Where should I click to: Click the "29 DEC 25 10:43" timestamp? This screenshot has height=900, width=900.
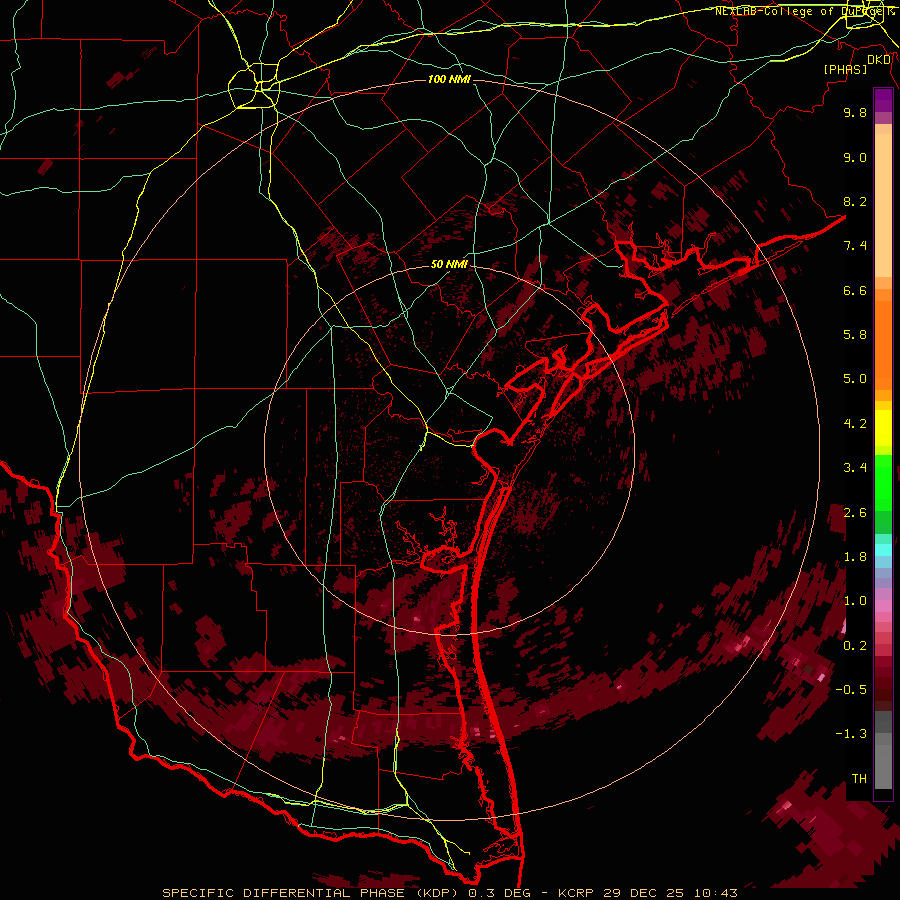(670, 893)
